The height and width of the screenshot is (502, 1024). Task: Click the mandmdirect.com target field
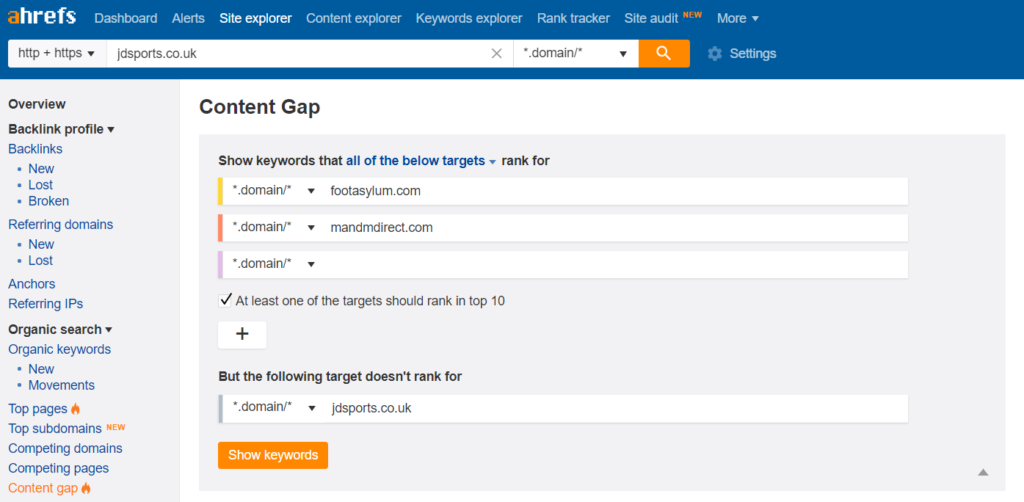coord(615,228)
